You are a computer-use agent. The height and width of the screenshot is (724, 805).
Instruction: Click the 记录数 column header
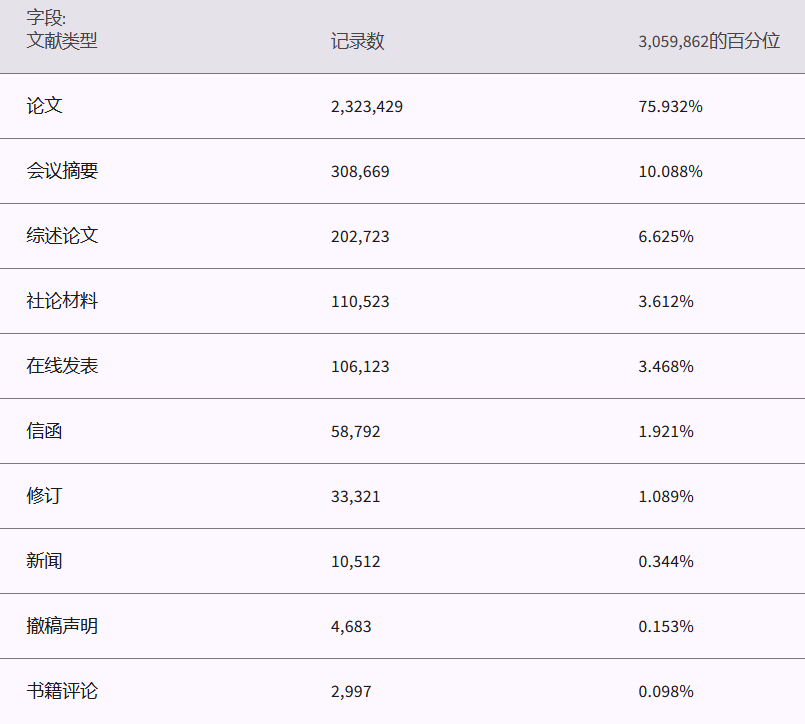click(357, 41)
